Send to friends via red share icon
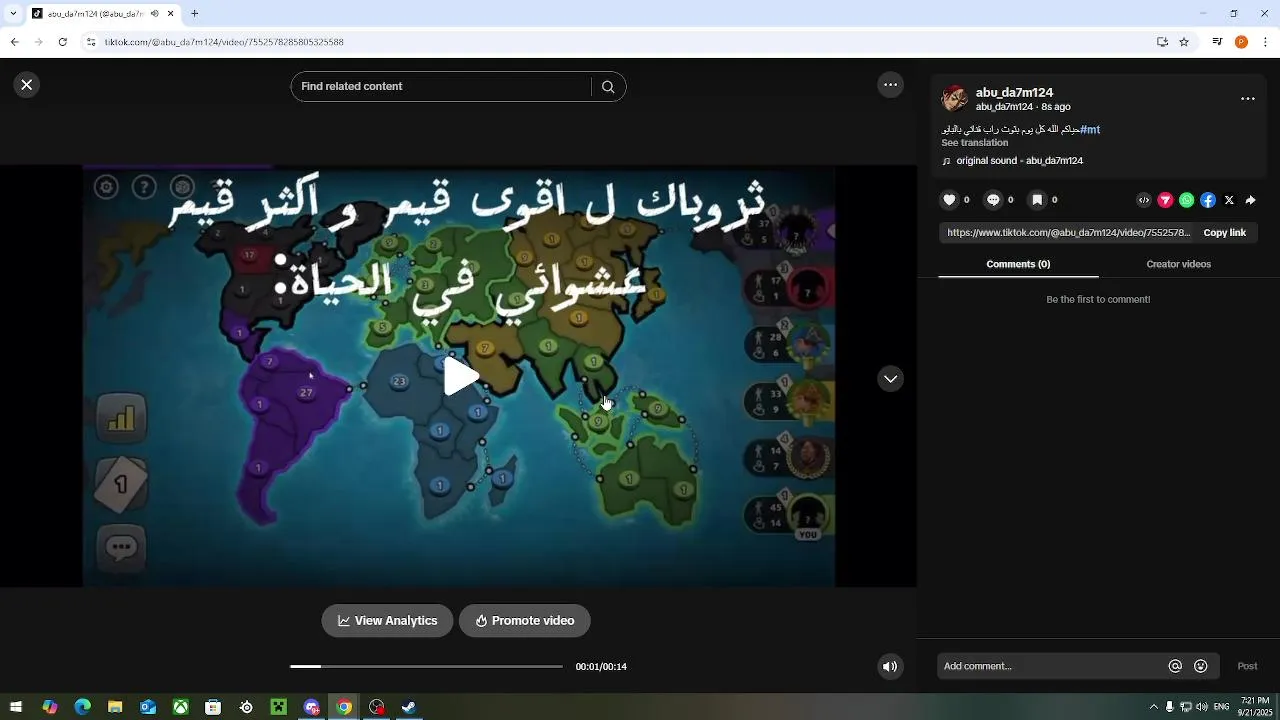The image size is (1280, 720). point(1165,200)
